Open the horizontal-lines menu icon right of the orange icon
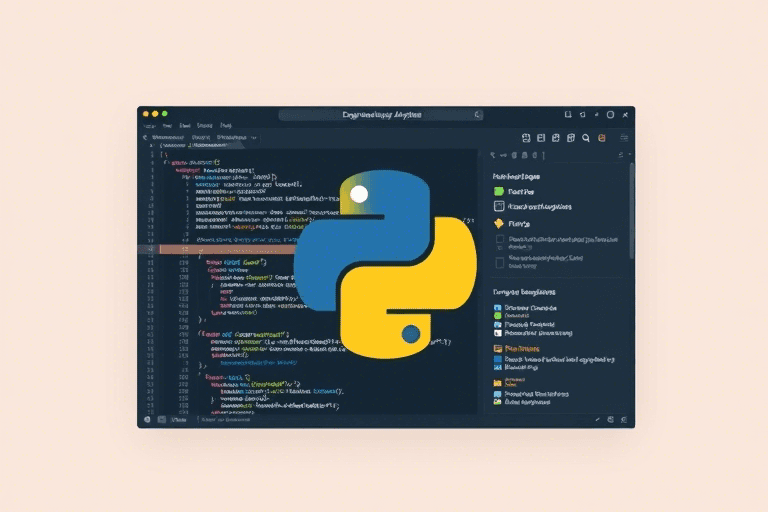This screenshot has width=768, height=512. (x=624, y=138)
